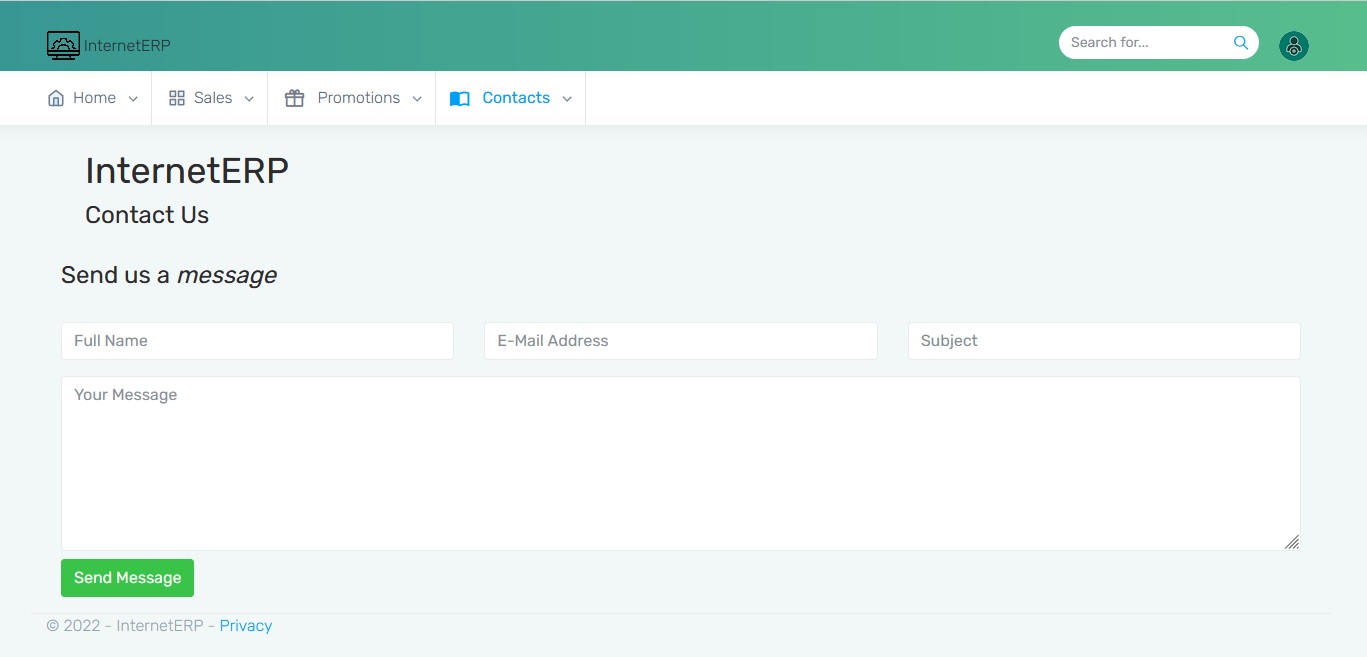Click the Send Message button
The image size is (1367, 657).
[x=127, y=578]
